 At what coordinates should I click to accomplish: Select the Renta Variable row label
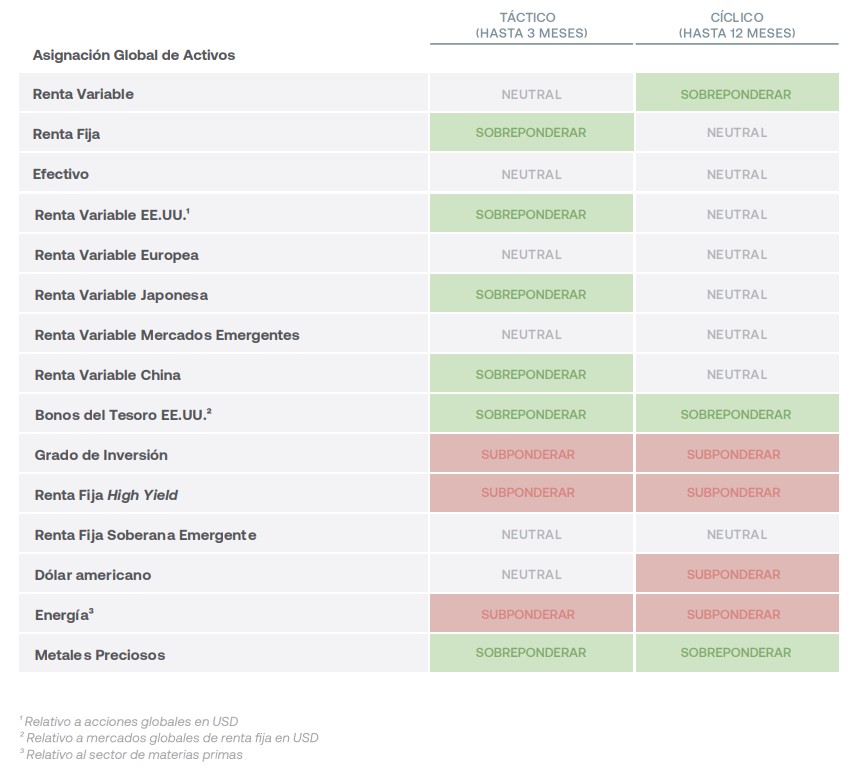(83, 94)
